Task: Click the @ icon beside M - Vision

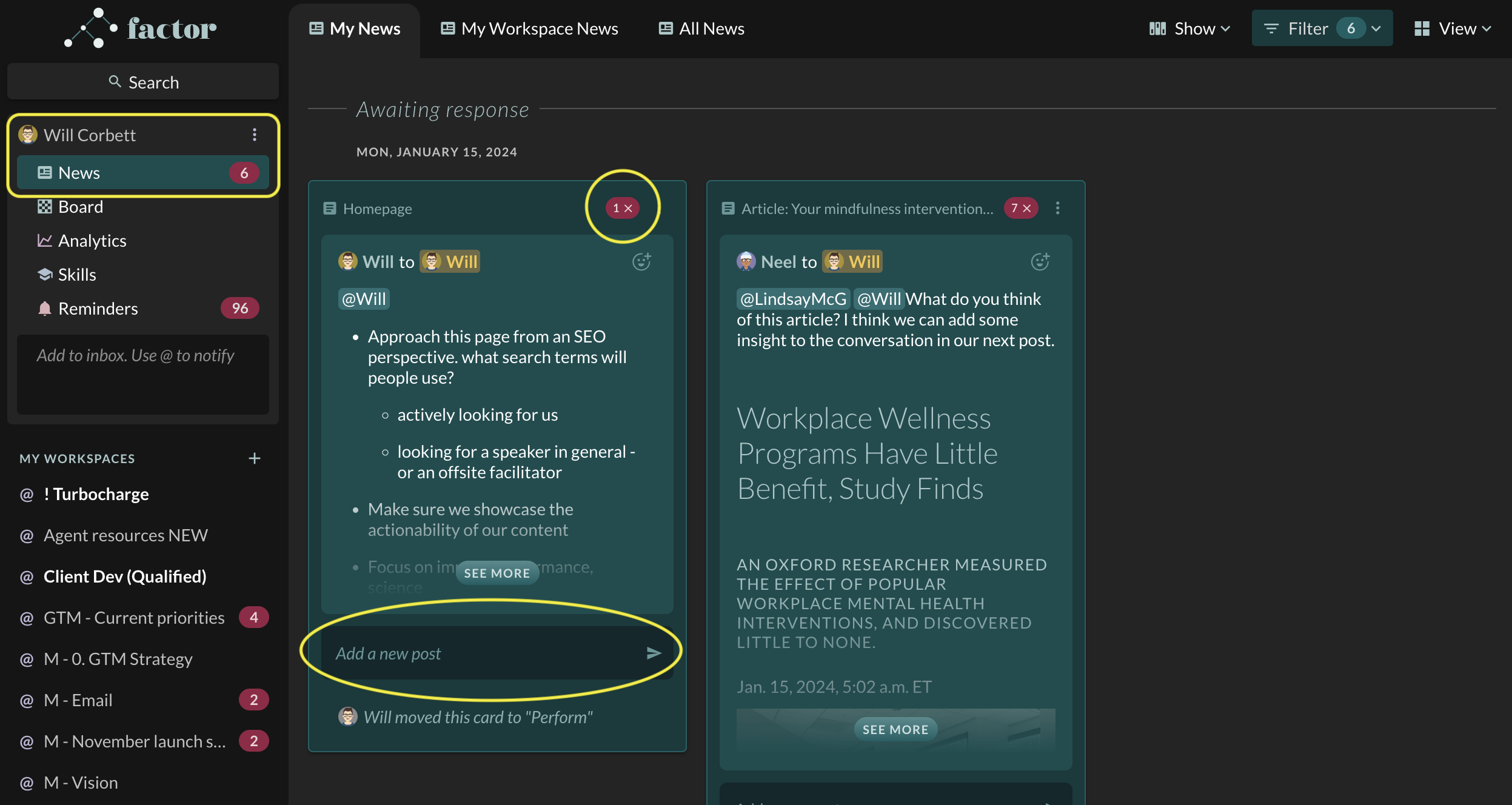Action: 27,783
